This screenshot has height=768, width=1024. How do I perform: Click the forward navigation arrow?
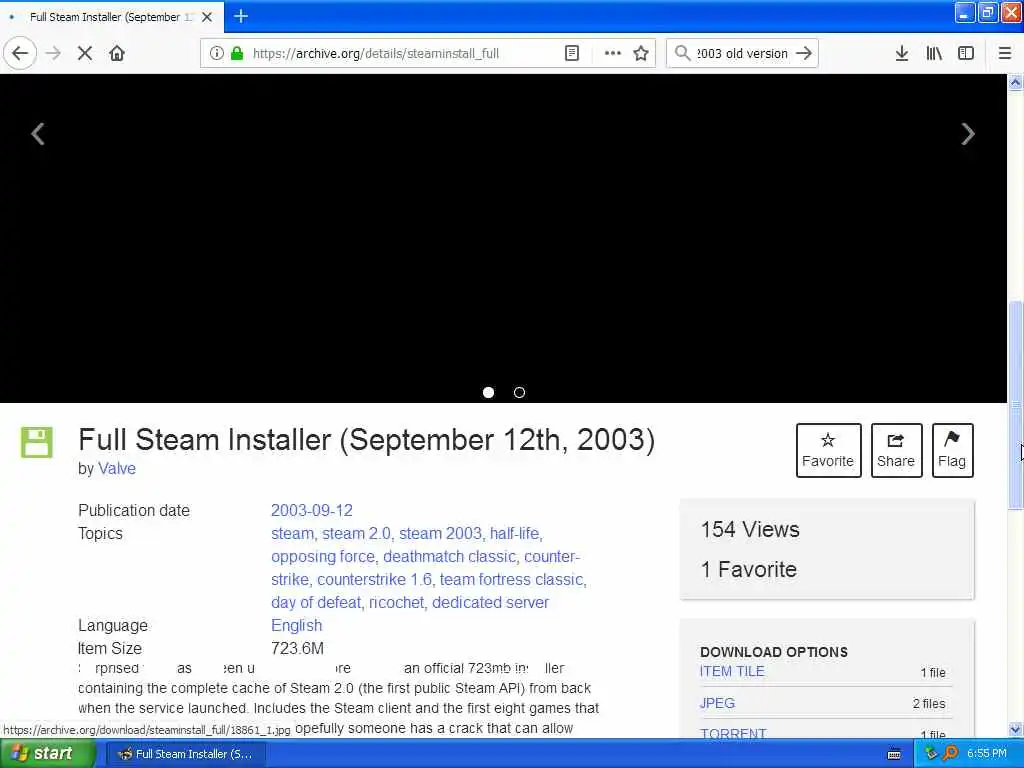(53, 53)
